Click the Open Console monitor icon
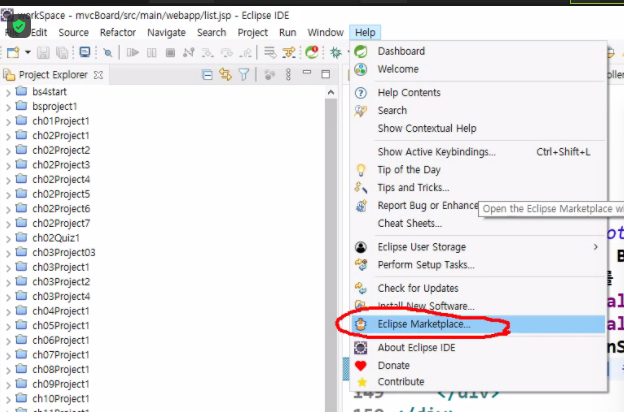The width and height of the screenshot is (624, 412). 85,52
